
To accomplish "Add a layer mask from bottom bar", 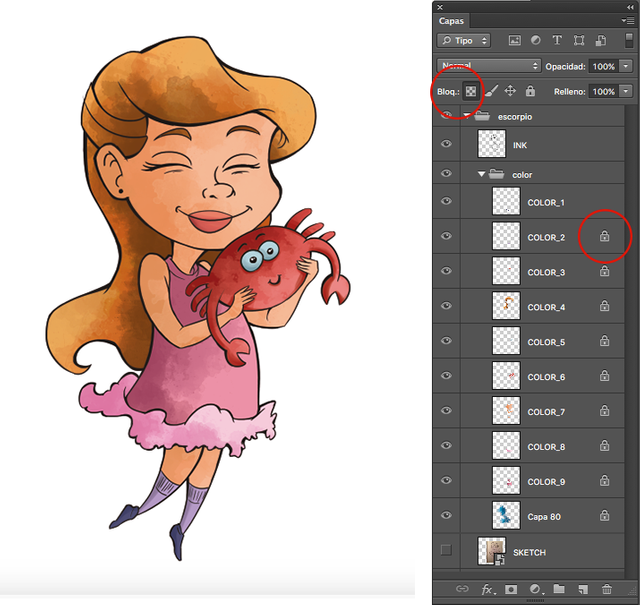I will pos(512,590).
